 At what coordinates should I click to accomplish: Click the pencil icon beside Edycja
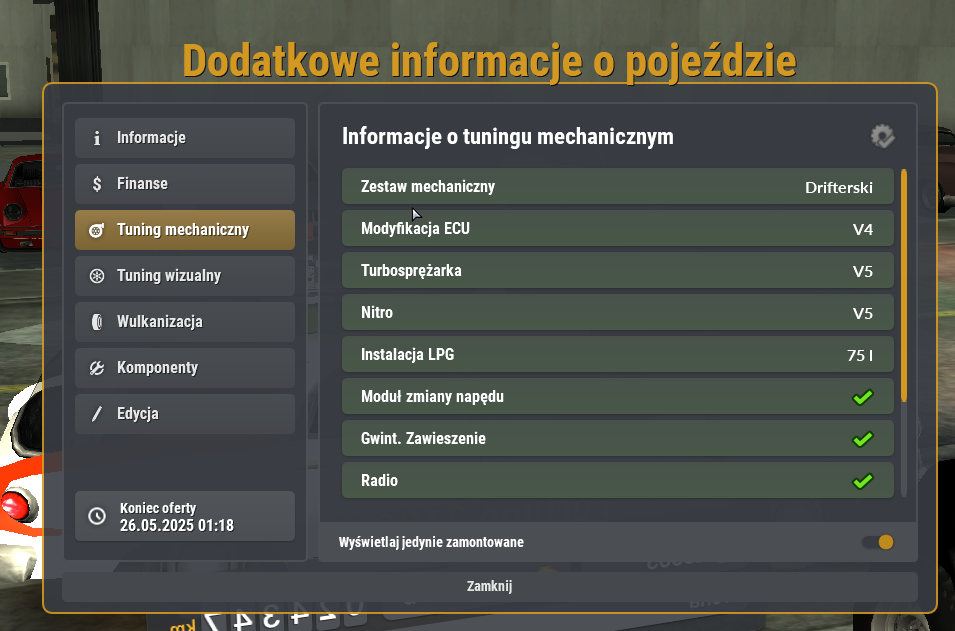coord(97,414)
